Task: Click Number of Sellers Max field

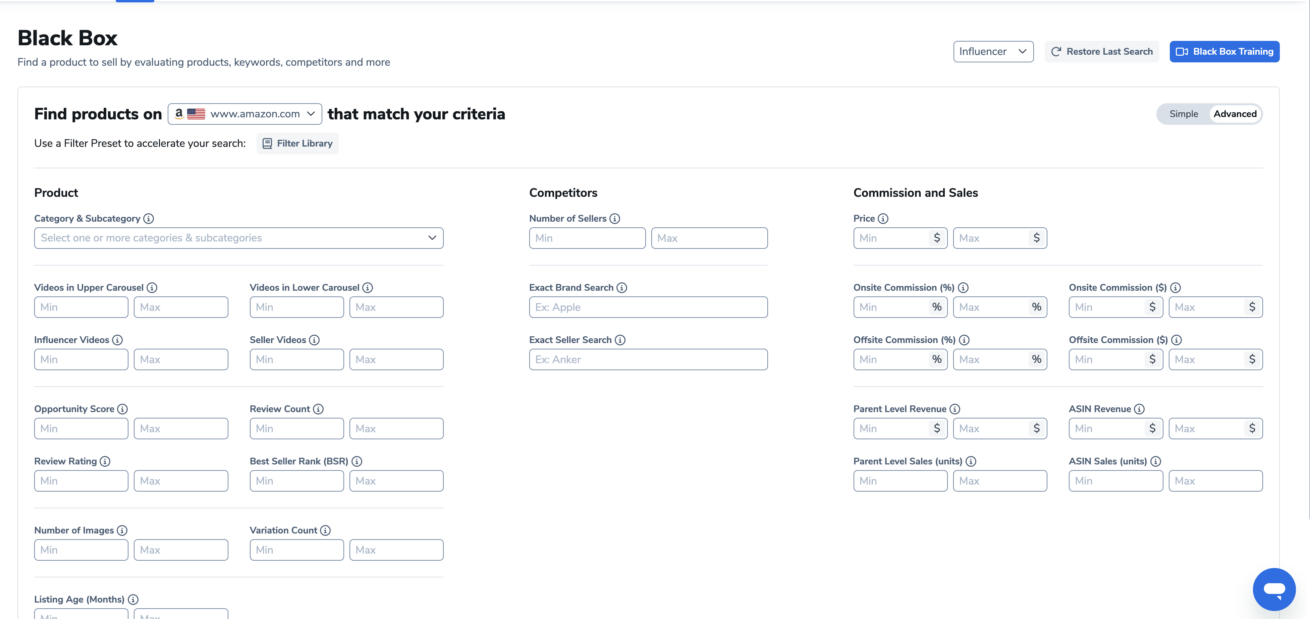Action: tap(709, 238)
